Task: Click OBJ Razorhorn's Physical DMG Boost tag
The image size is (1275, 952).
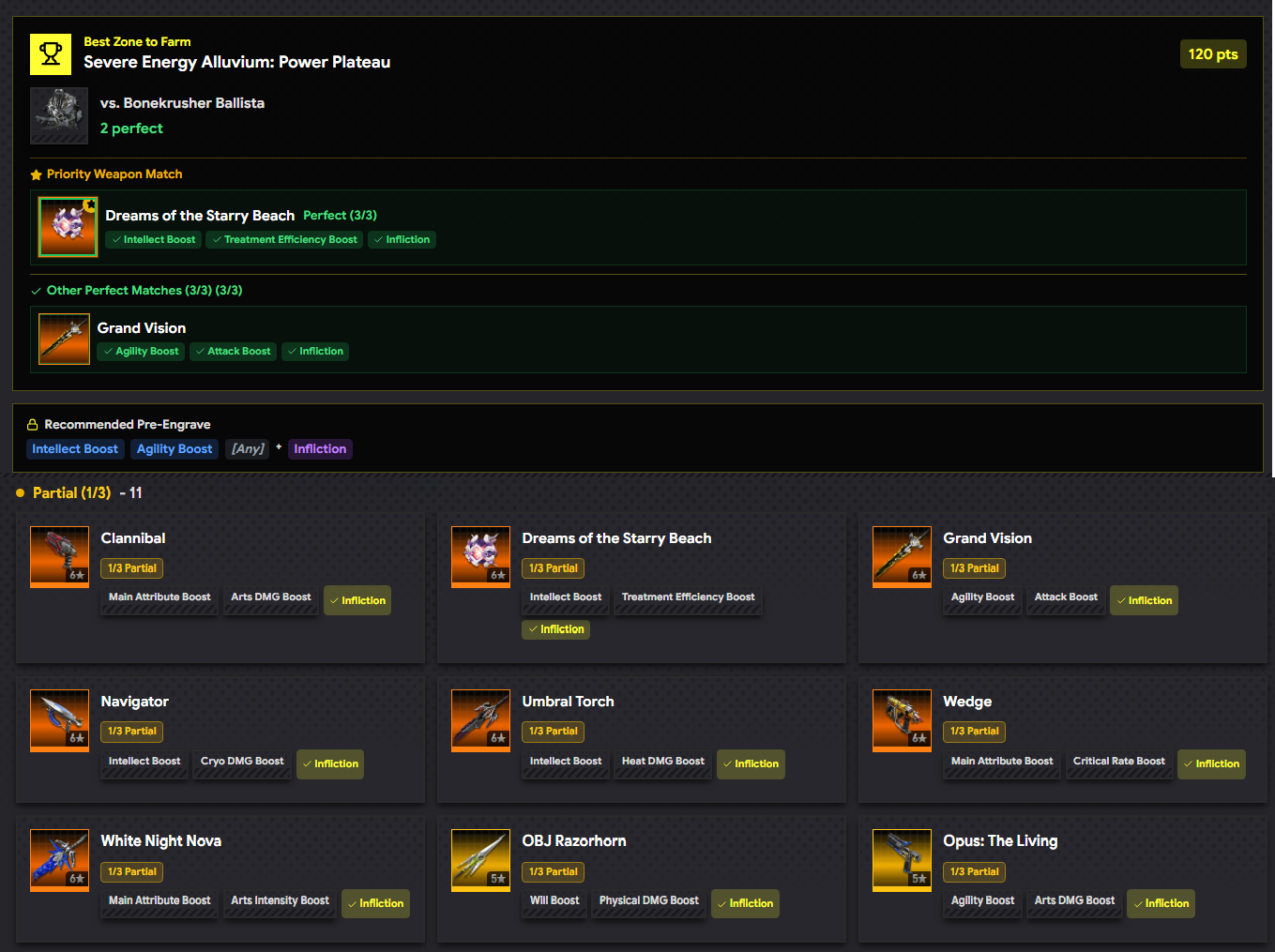Action: click(649, 901)
